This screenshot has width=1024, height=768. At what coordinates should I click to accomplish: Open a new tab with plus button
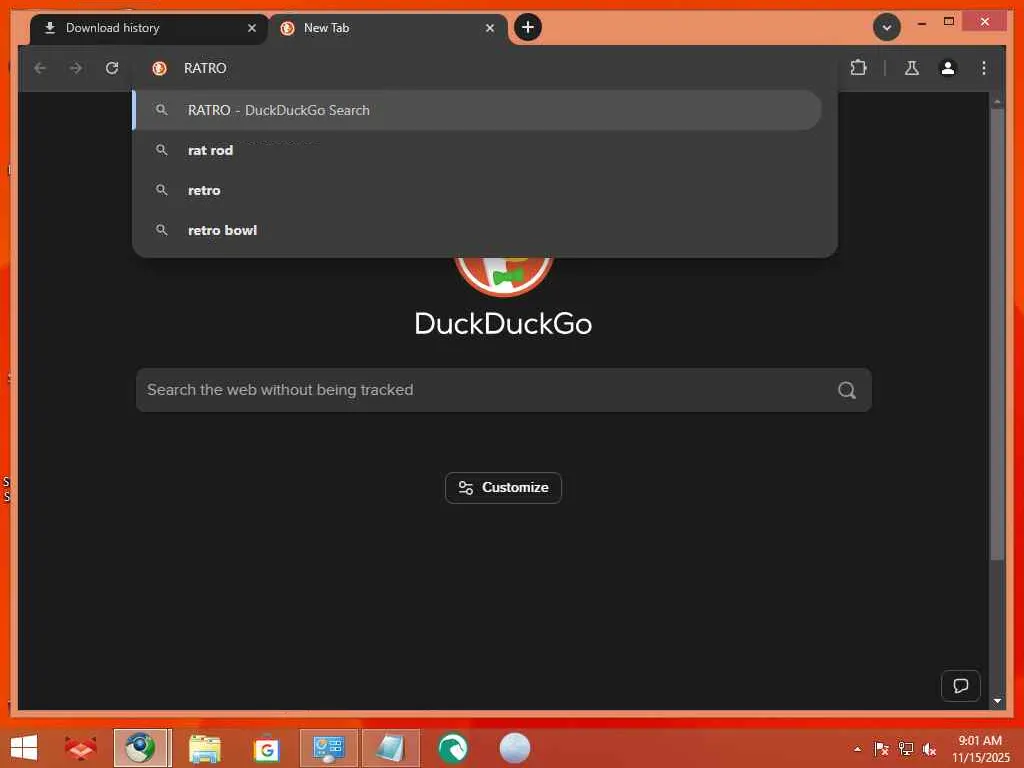528,27
